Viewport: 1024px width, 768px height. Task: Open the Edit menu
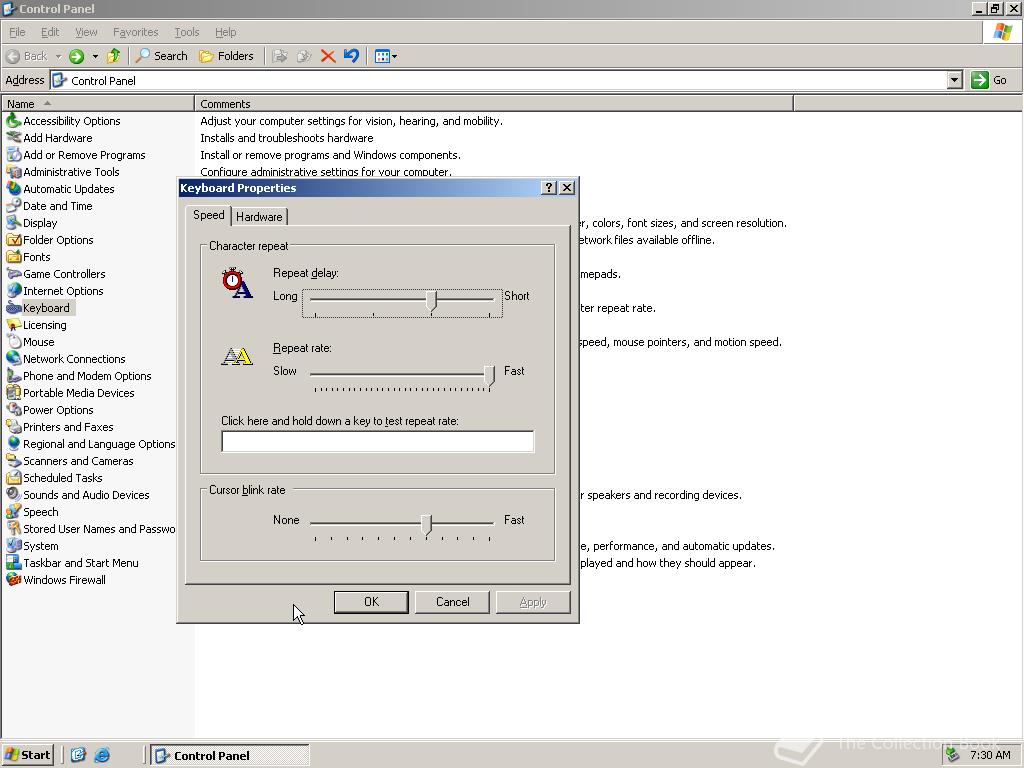click(50, 32)
